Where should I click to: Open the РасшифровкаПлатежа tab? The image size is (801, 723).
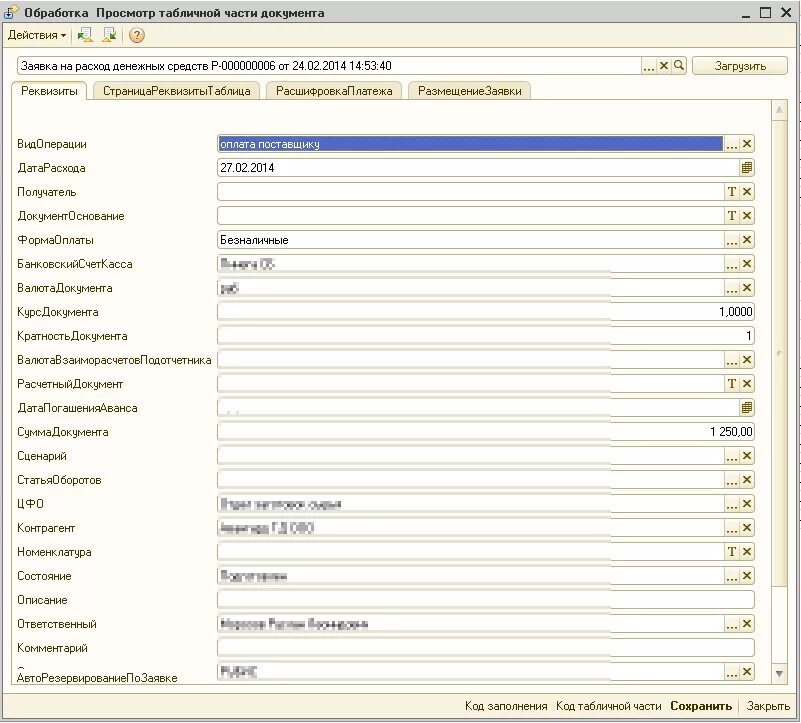coord(334,91)
